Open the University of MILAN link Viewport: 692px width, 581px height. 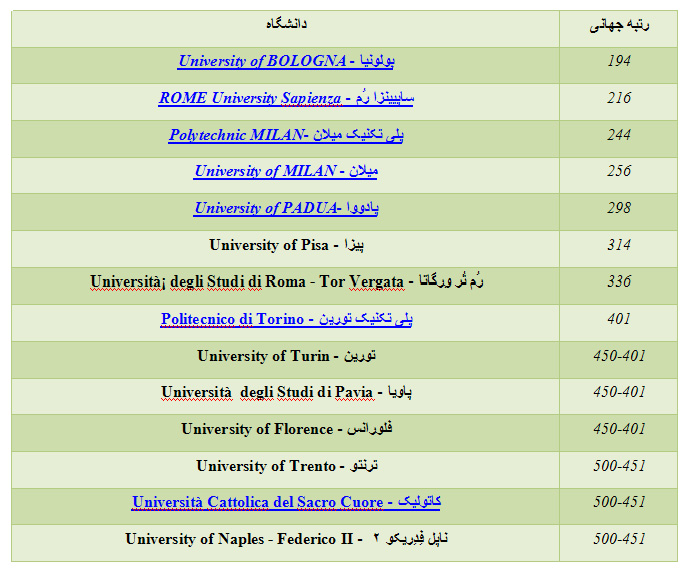pyautogui.click(x=286, y=171)
